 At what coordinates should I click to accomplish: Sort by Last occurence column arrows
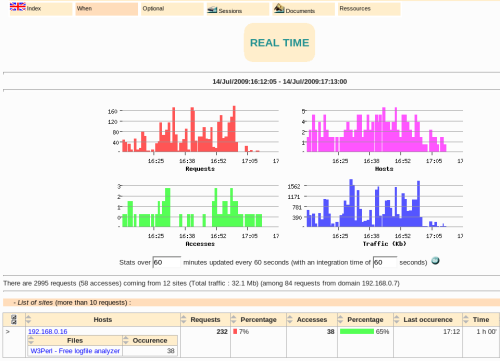pos(397,320)
